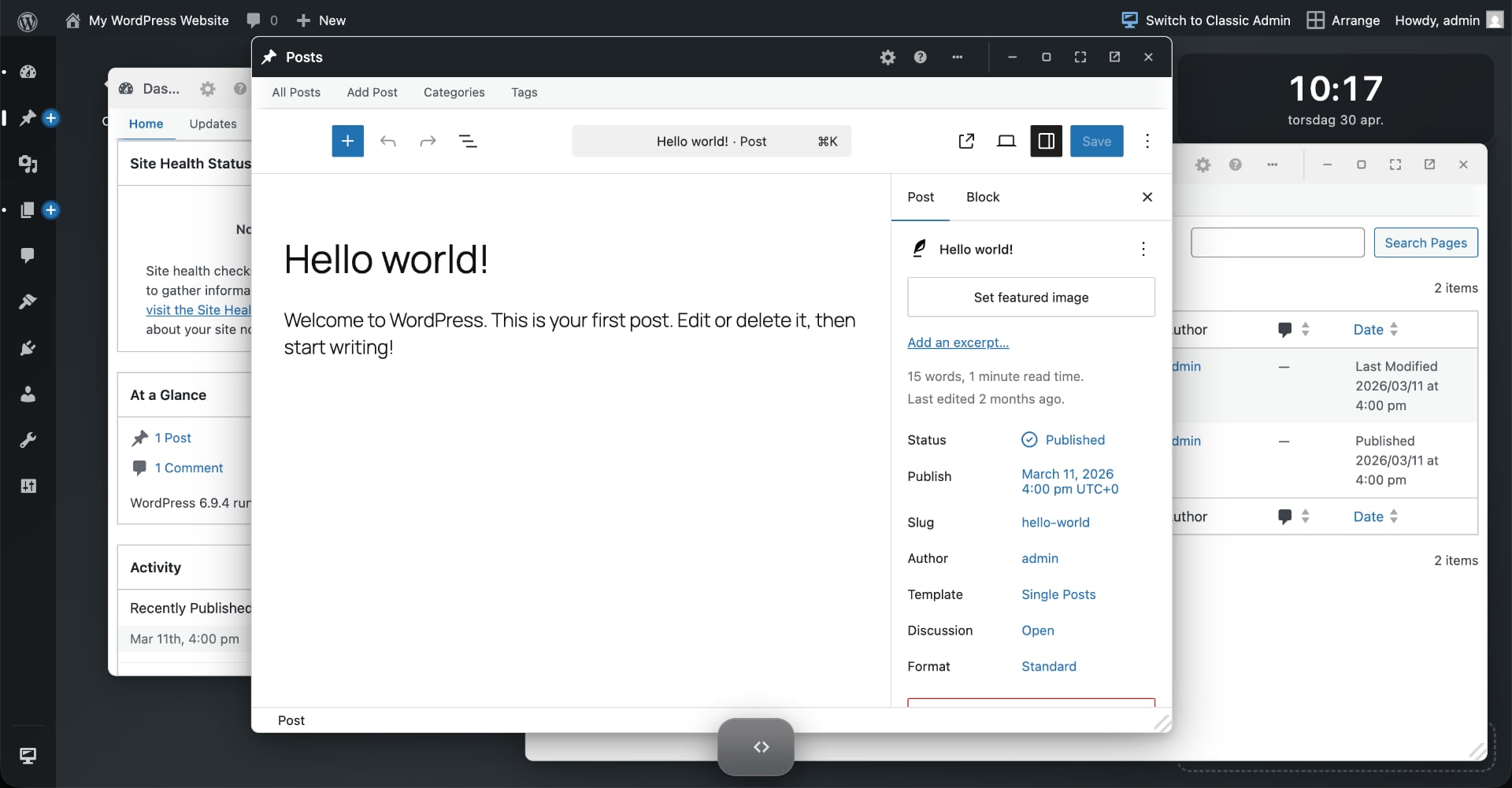This screenshot has width=1512, height=788.
Task: Open Tools wrench icon in sidebar
Action: (28, 440)
